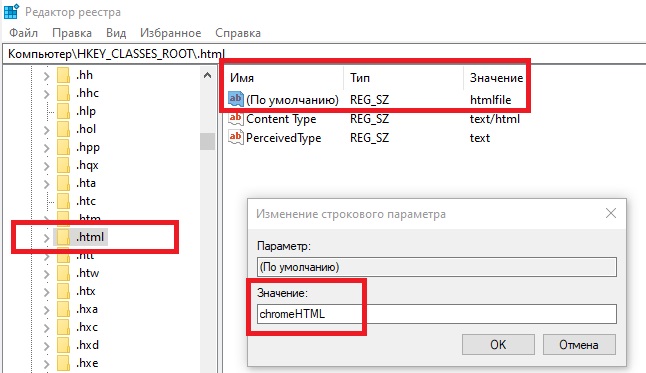Viewport: 646px width, 373px height.
Task: Click the Отмена button
Action: (579, 345)
